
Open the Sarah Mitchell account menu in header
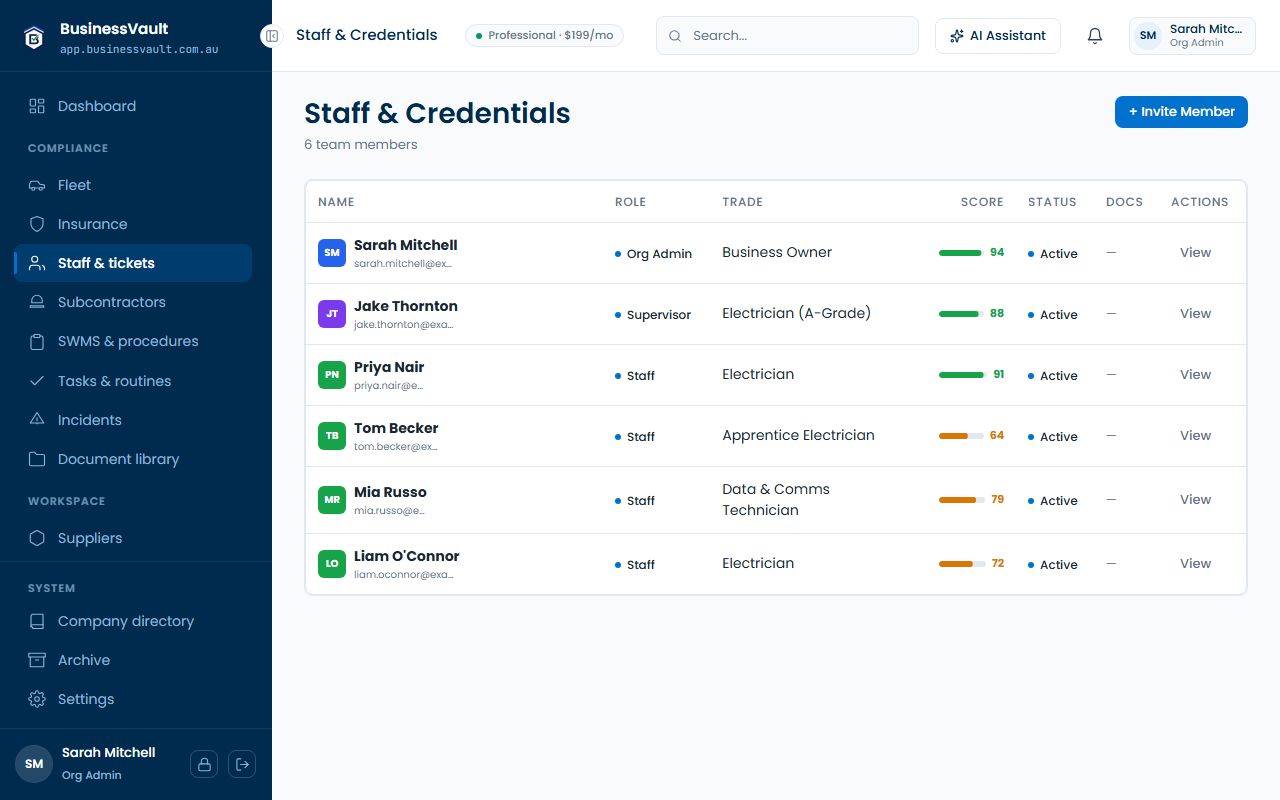pos(1192,36)
